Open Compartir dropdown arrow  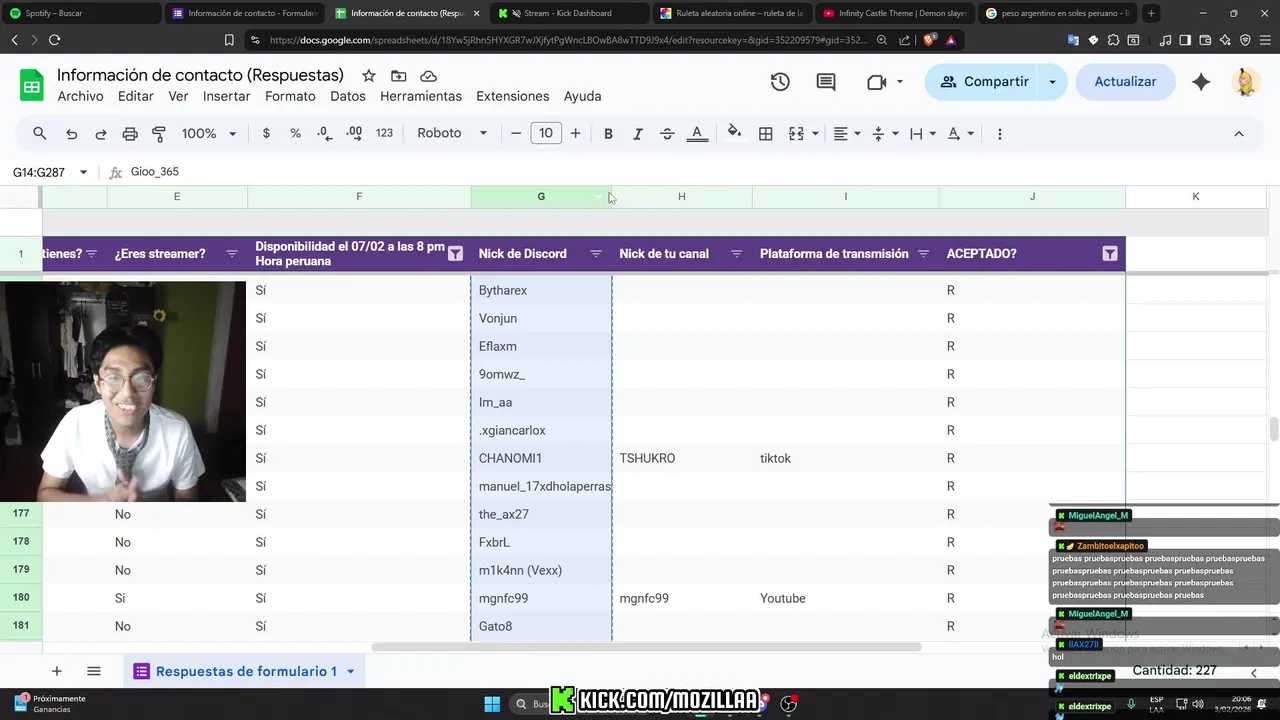(x=1052, y=82)
